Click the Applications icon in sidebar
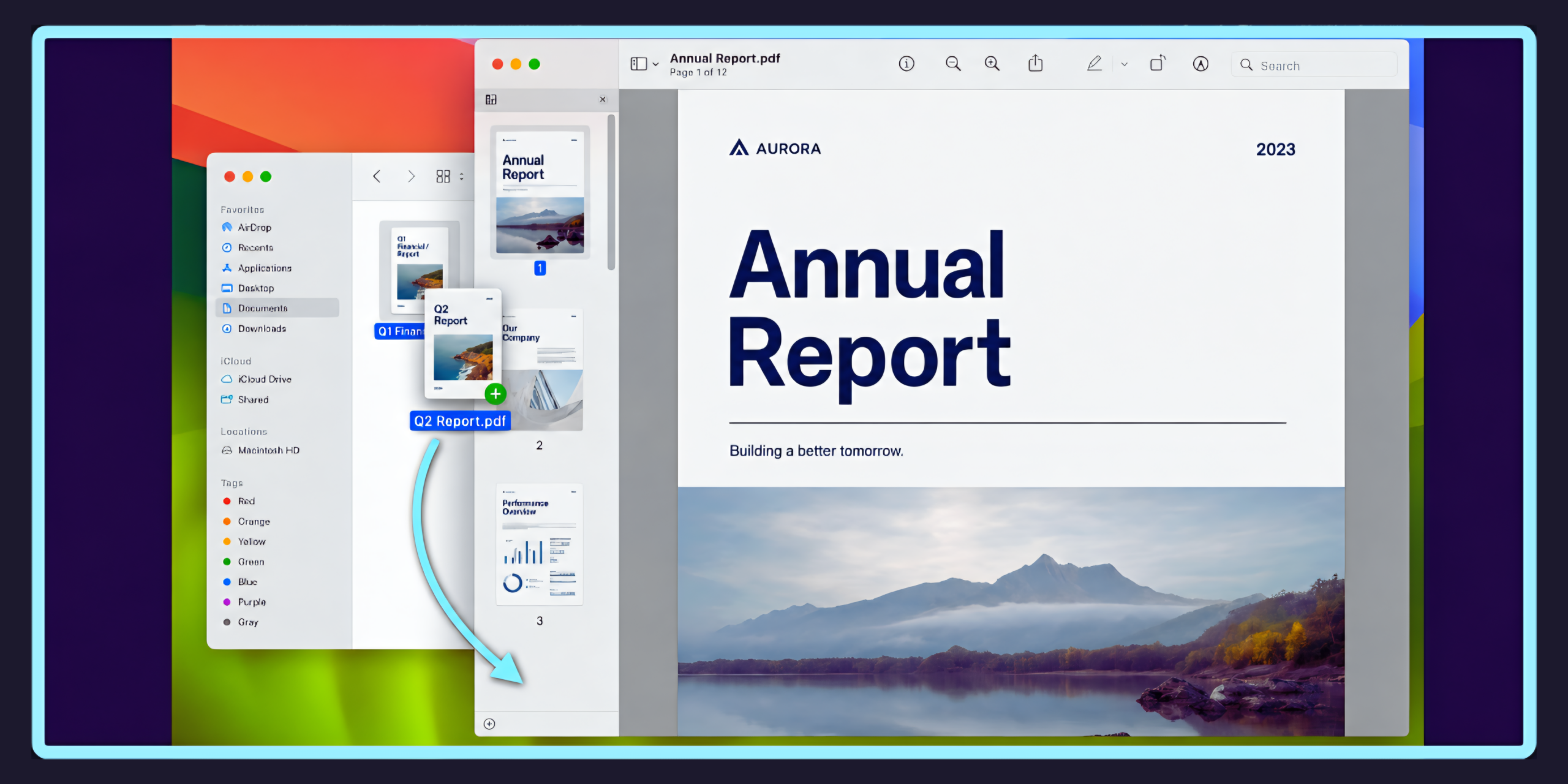This screenshot has height=784, width=1568. pos(227,268)
